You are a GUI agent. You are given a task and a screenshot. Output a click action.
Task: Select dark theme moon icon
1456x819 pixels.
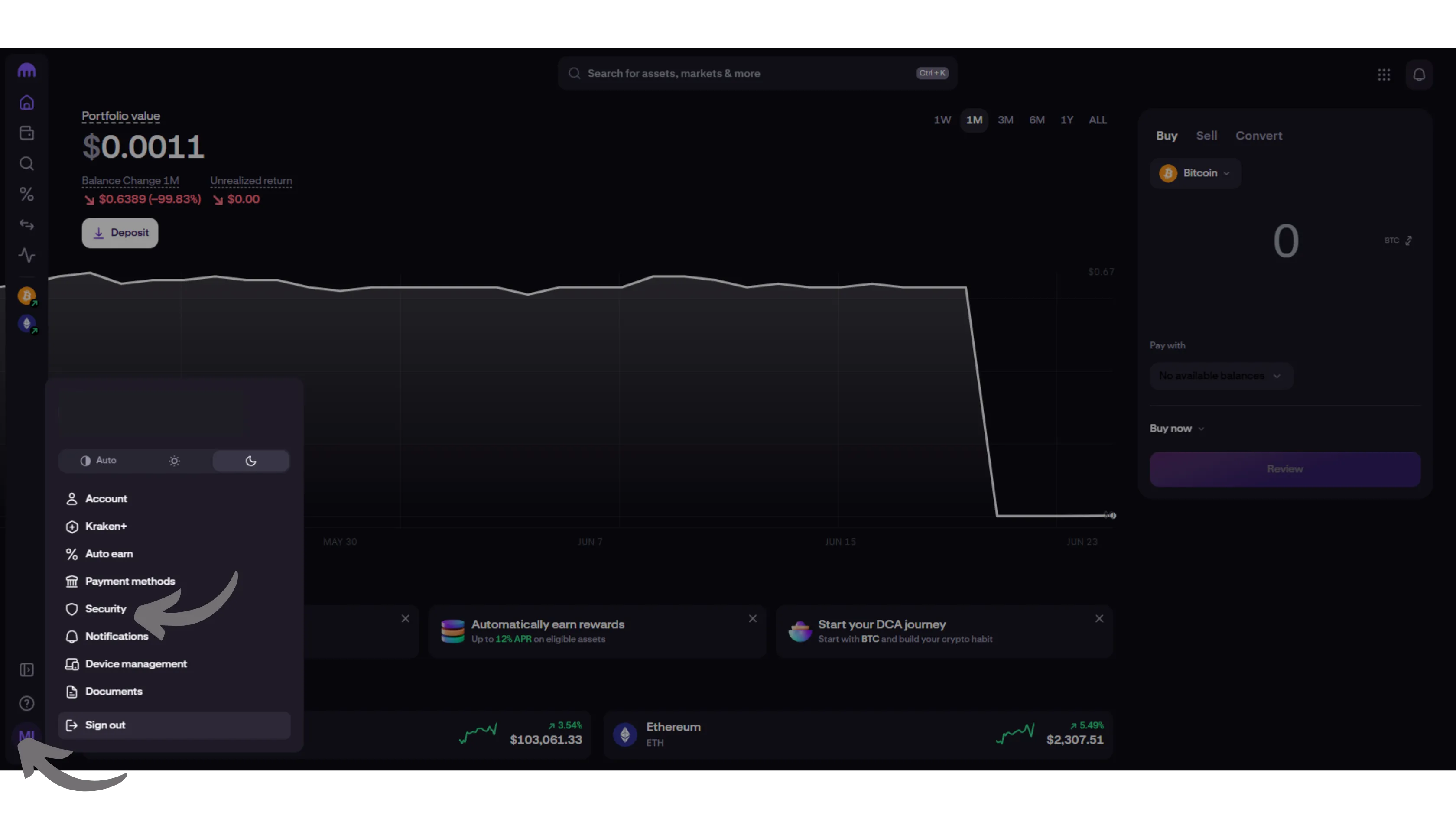[x=251, y=461]
